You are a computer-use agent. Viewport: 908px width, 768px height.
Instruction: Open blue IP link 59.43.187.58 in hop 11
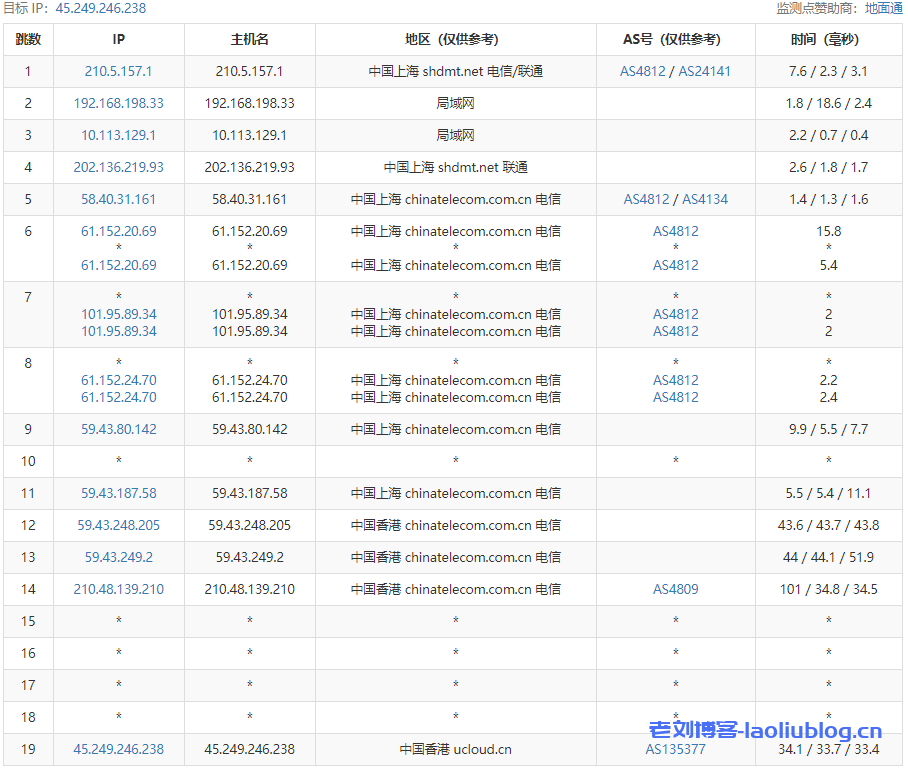click(x=118, y=493)
